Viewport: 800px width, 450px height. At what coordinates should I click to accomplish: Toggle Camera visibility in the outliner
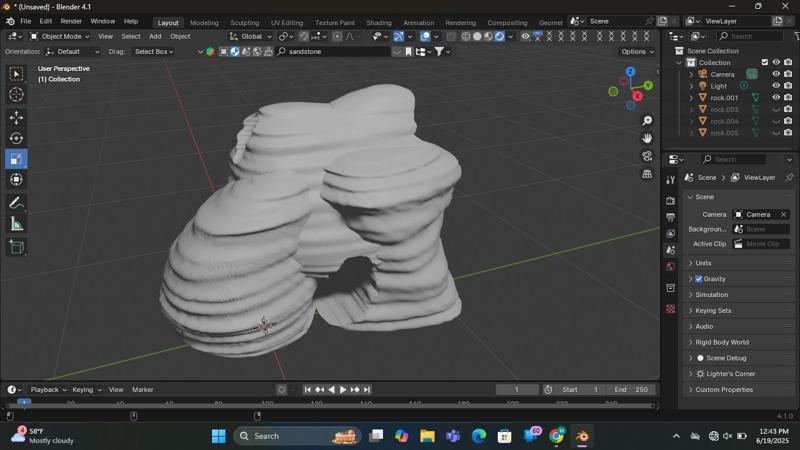[x=776, y=74]
